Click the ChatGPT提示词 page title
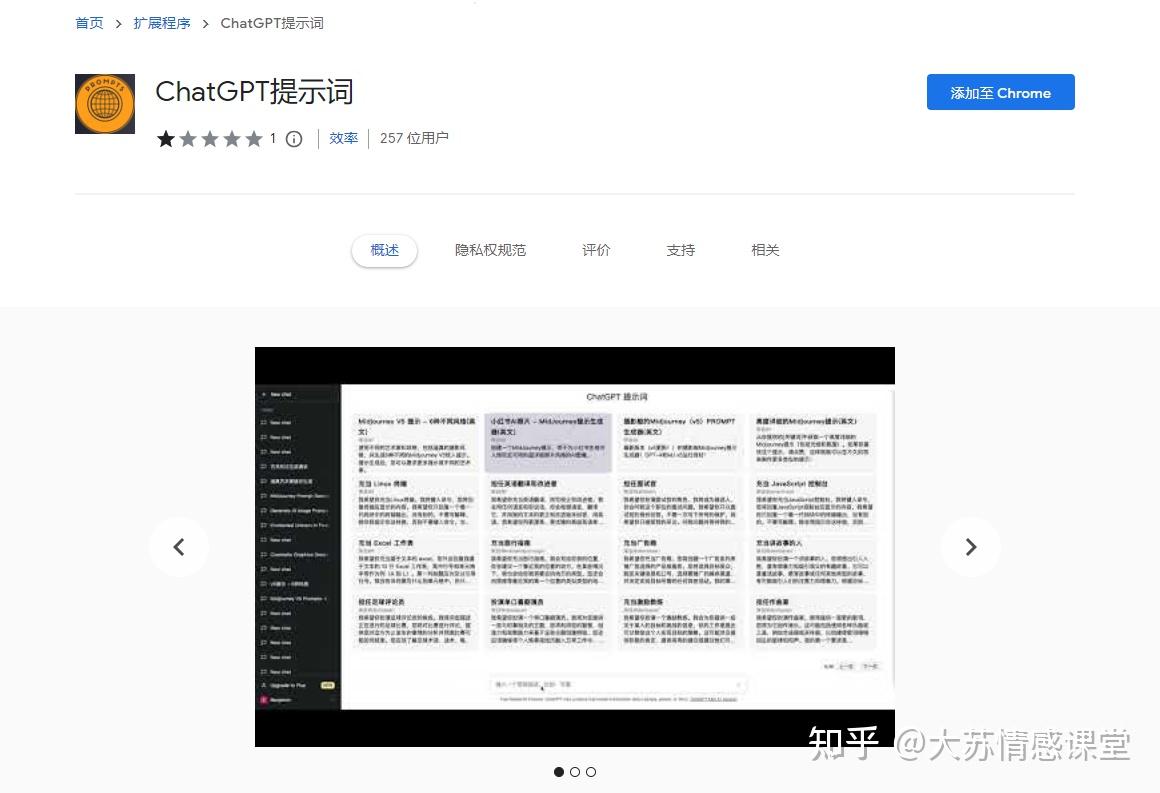This screenshot has width=1160, height=793. tap(254, 92)
